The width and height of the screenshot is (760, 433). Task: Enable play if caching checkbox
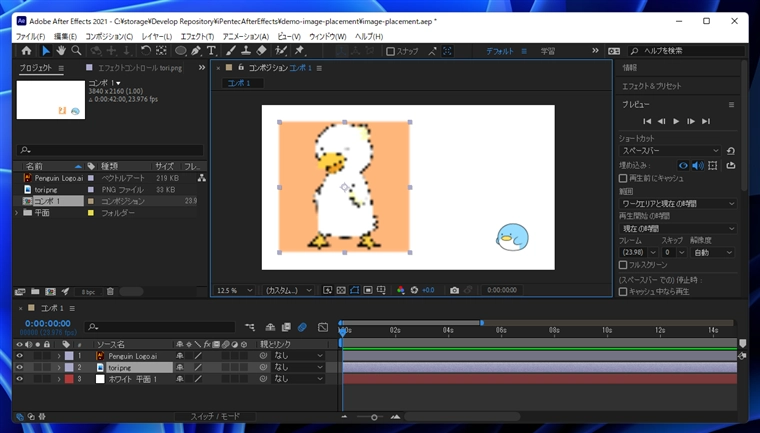pos(623,291)
